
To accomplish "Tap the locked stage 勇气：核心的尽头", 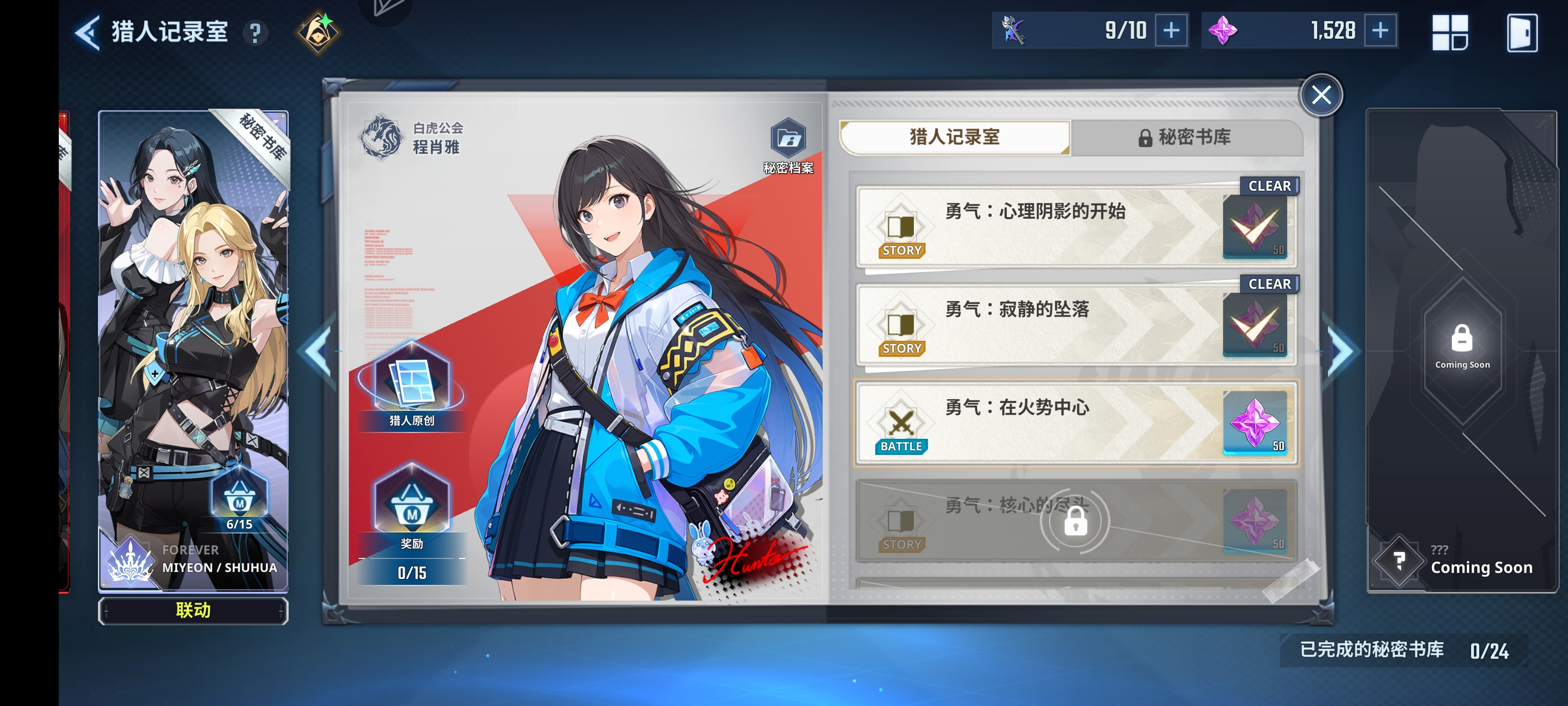I will click(1076, 520).
